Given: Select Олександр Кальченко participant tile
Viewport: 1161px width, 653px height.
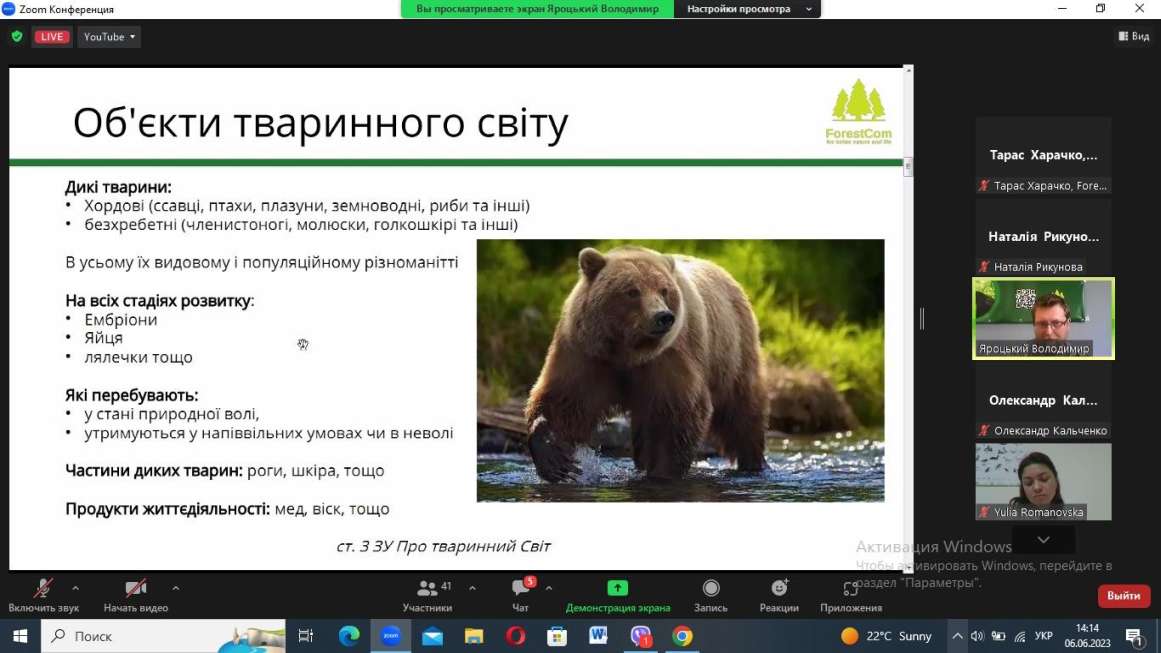Looking at the screenshot, I should [1043, 401].
